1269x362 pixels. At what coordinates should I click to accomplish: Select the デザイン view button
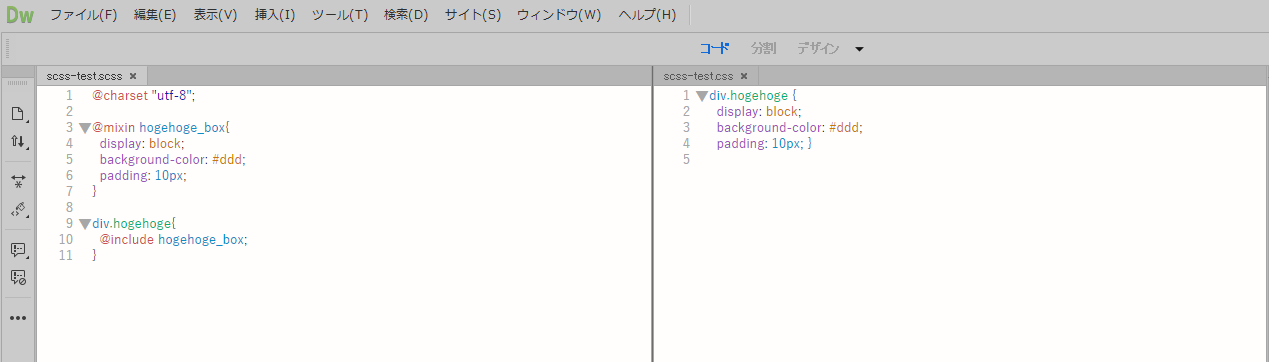click(x=818, y=48)
